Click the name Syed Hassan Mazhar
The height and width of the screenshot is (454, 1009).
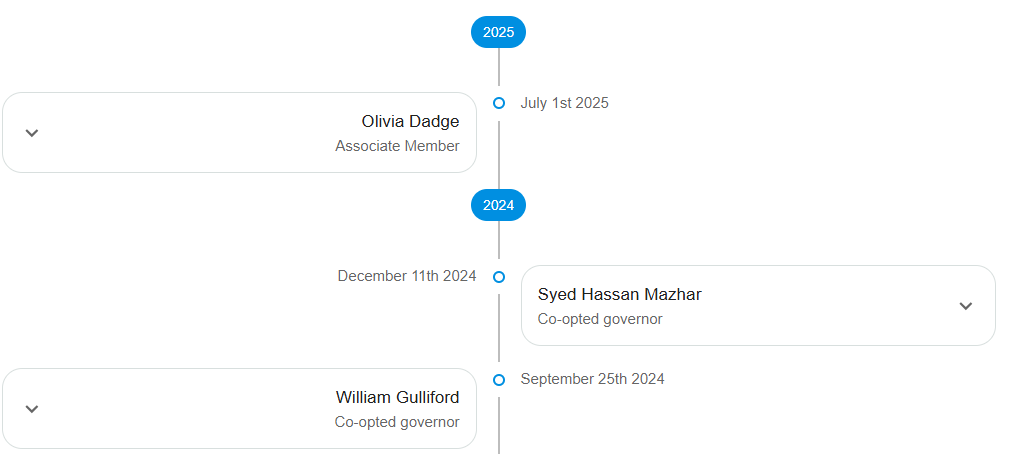tap(619, 294)
